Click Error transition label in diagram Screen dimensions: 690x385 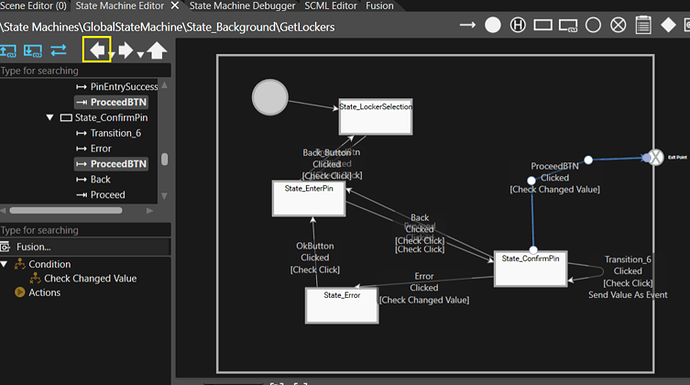pos(424,276)
